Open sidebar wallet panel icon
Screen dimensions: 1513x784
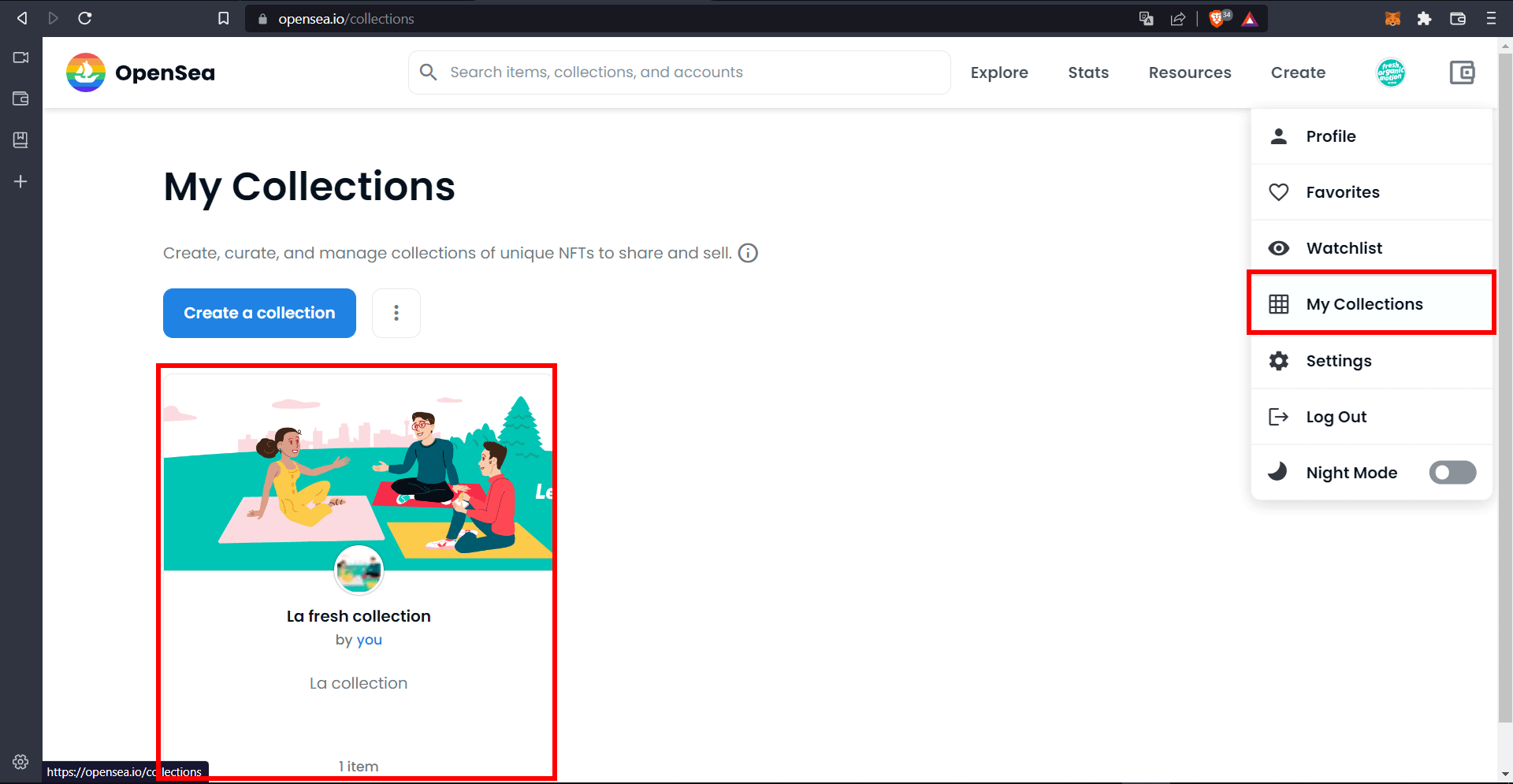tap(20, 98)
